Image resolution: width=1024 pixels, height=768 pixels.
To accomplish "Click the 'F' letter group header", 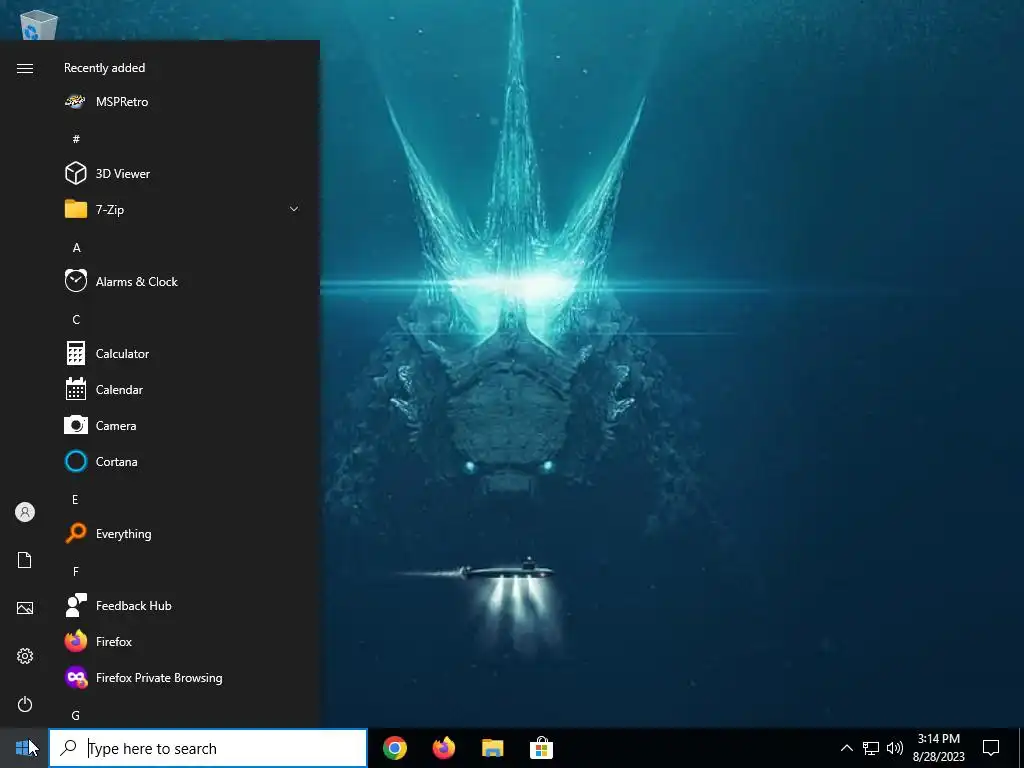I will click(76, 571).
